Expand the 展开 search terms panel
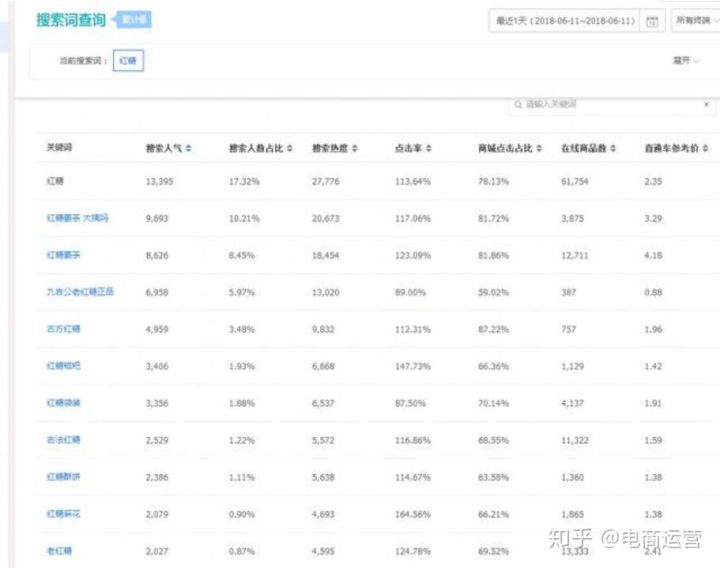 (x=685, y=61)
